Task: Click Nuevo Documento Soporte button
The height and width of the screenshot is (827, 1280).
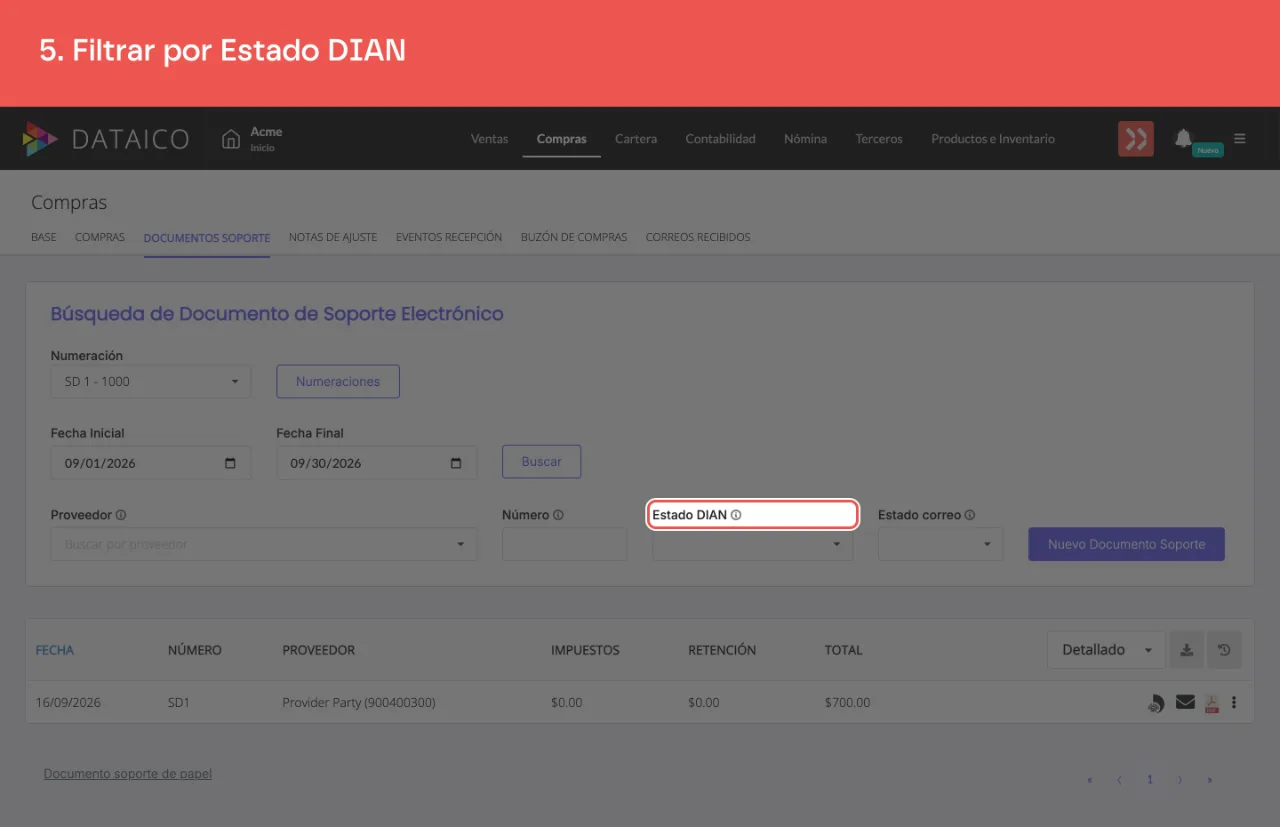Action: 1127,544
